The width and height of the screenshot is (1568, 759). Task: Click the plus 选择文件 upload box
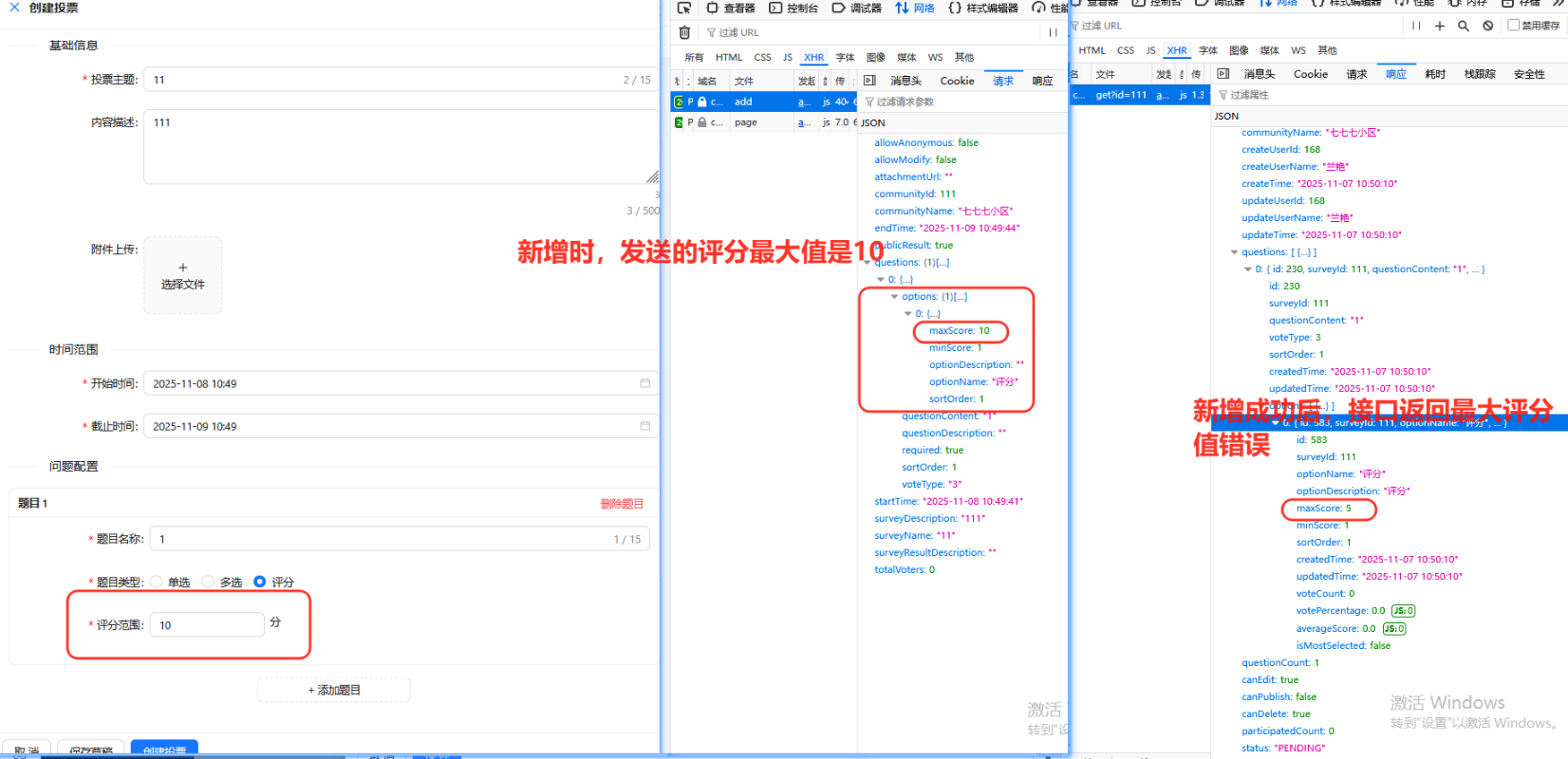pos(183,275)
